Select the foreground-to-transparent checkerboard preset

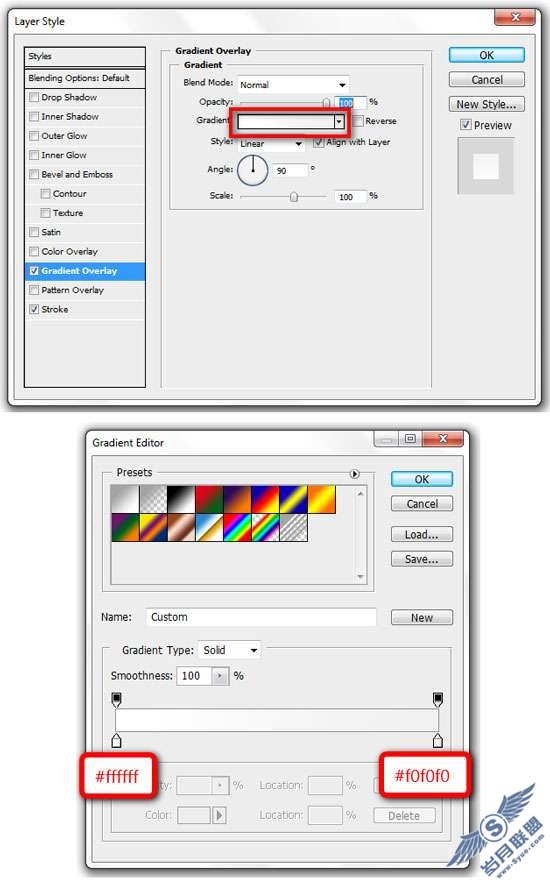(153, 500)
